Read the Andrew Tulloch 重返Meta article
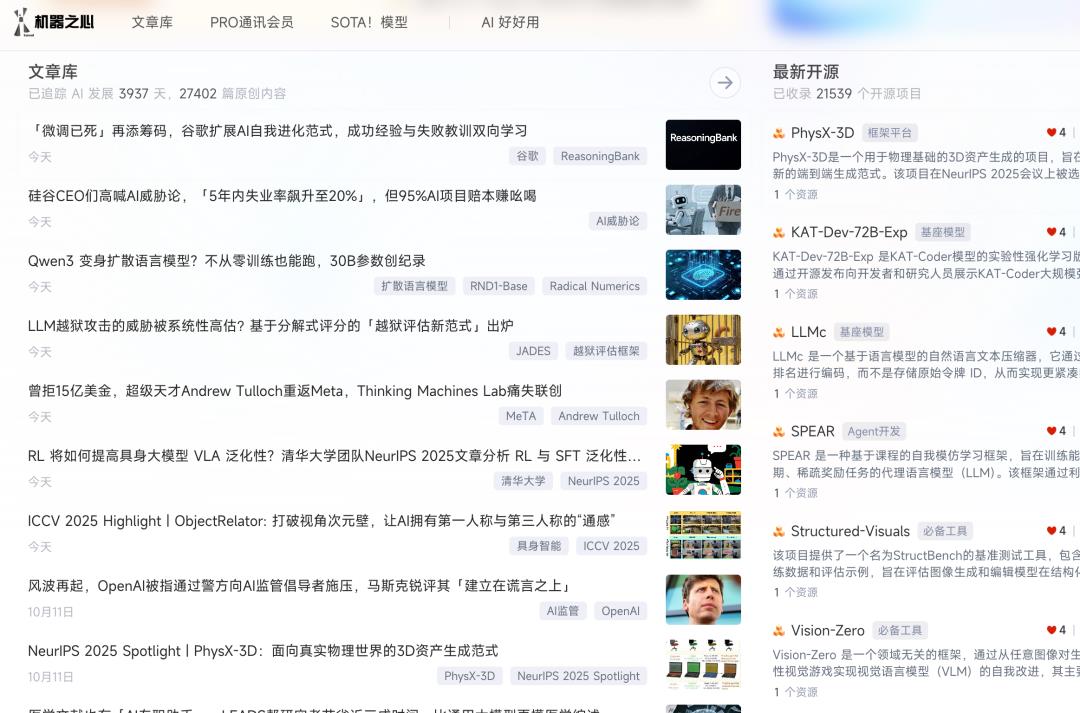1080x713 pixels. coord(295,391)
